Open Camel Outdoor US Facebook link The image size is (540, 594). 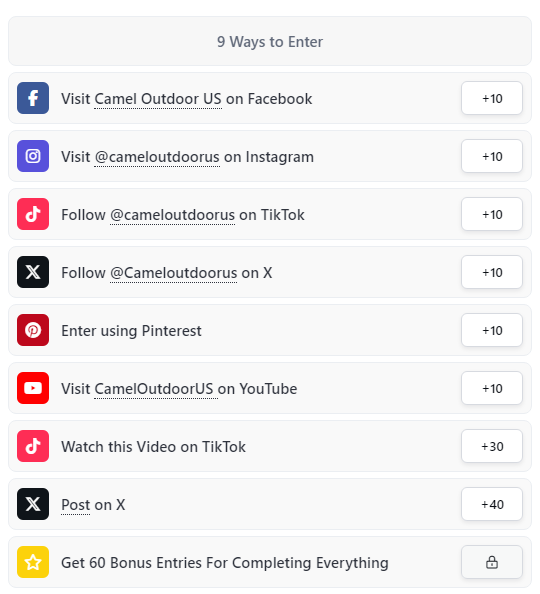(x=158, y=99)
